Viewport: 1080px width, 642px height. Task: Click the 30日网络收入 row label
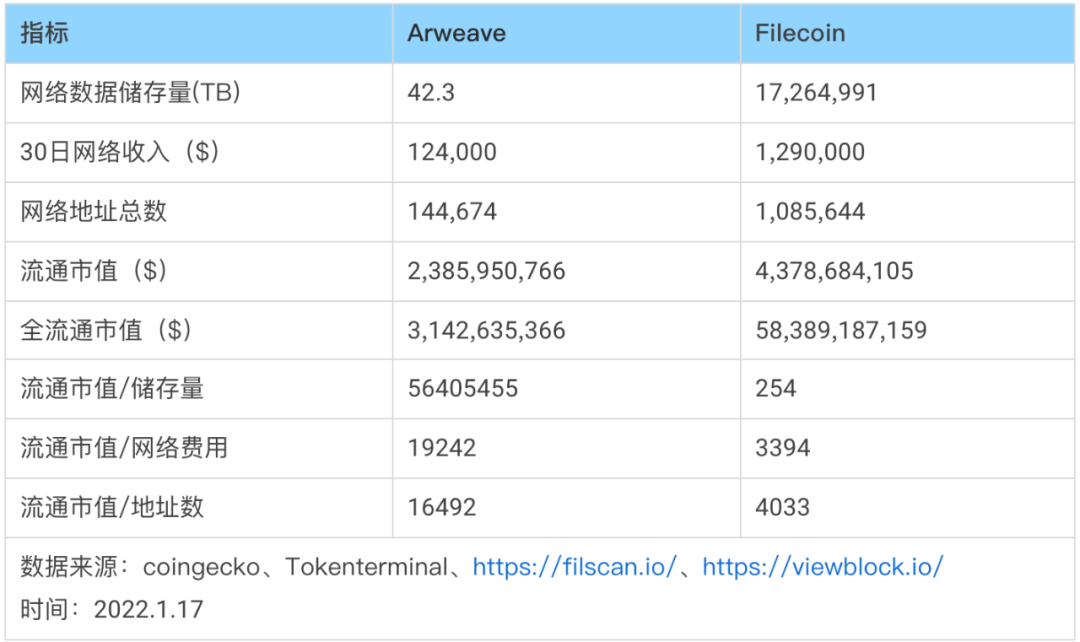point(120,152)
